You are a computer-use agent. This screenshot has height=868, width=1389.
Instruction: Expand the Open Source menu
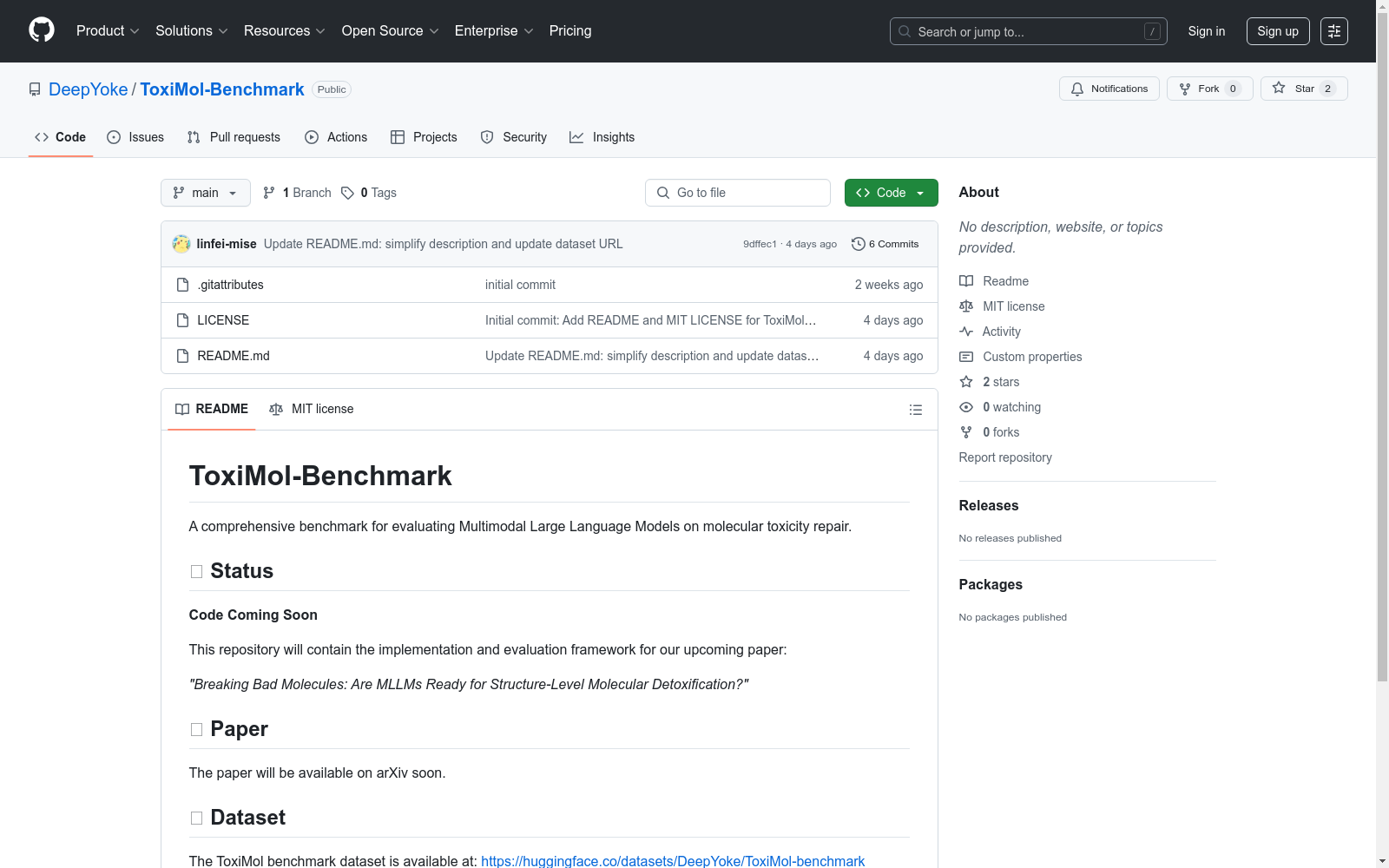[x=391, y=31]
